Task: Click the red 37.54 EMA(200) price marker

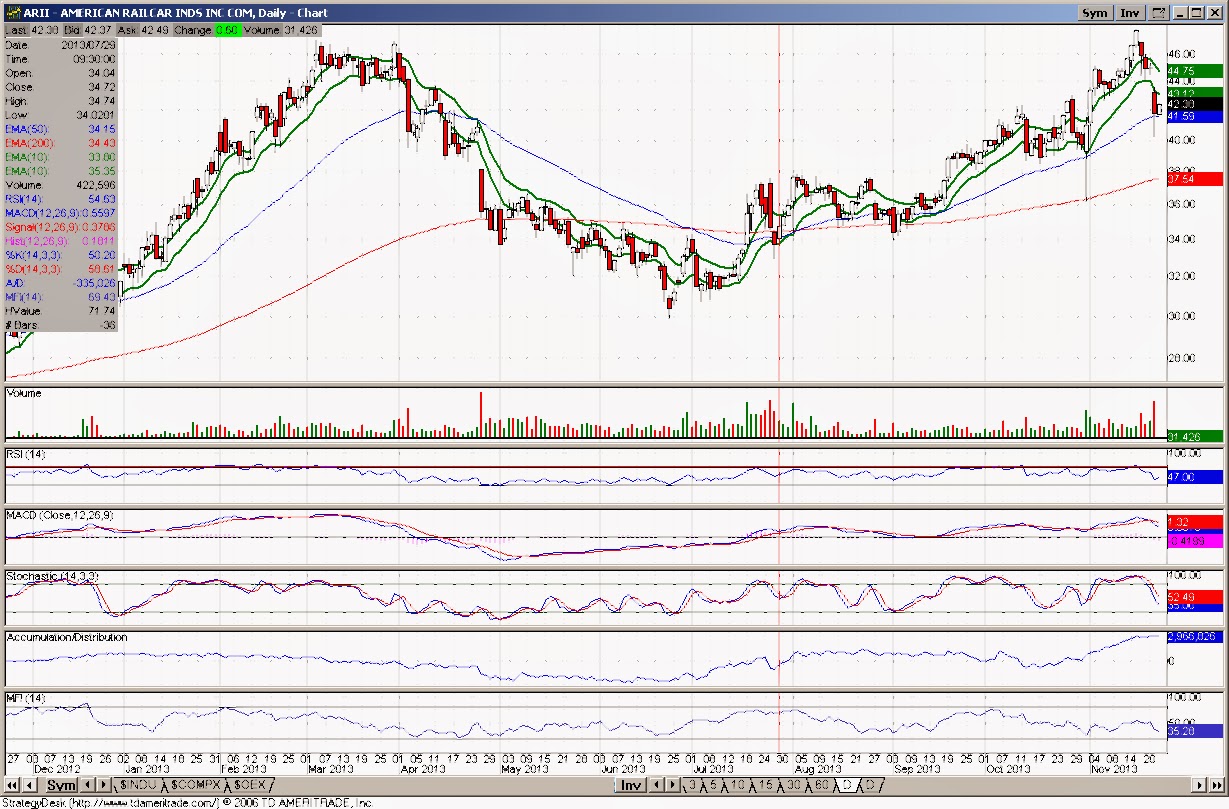Action: [1194, 179]
